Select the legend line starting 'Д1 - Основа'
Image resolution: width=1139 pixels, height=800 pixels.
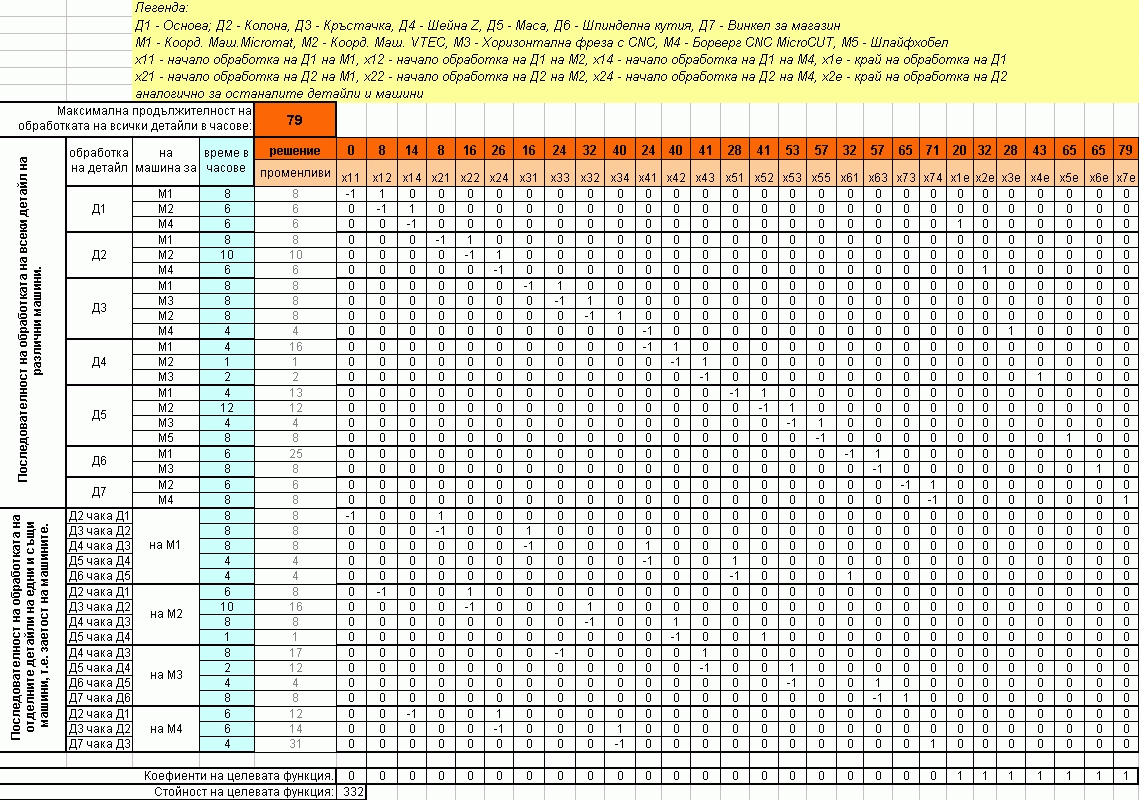(x=487, y=25)
